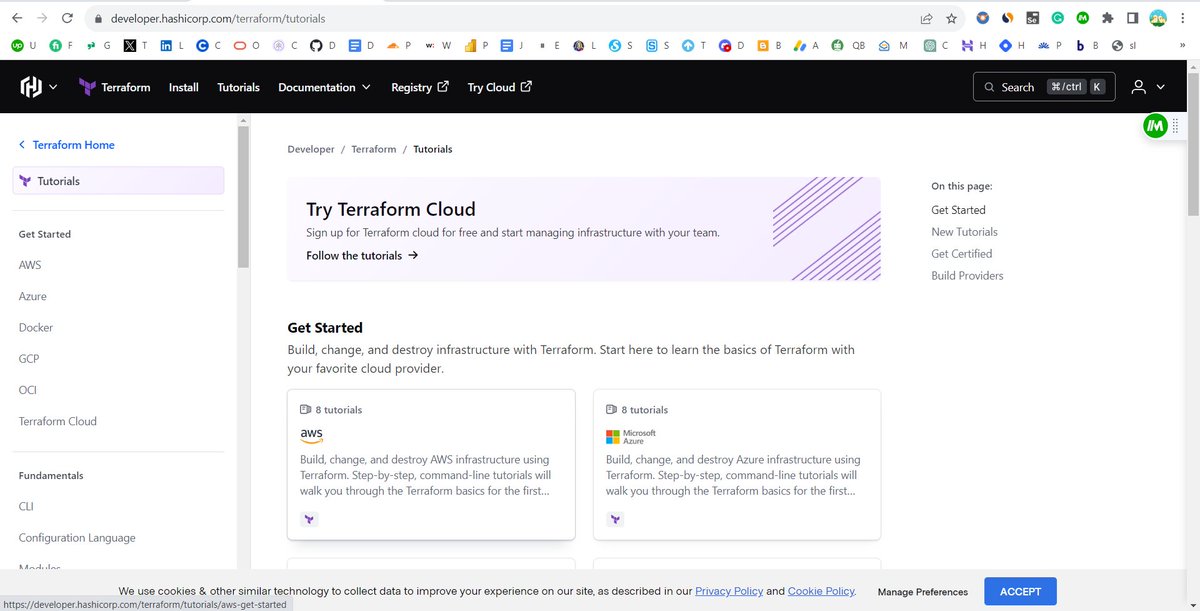Open the Selenium IDE extension icon
The width and height of the screenshot is (1200, 611).
click(1032, 18)
